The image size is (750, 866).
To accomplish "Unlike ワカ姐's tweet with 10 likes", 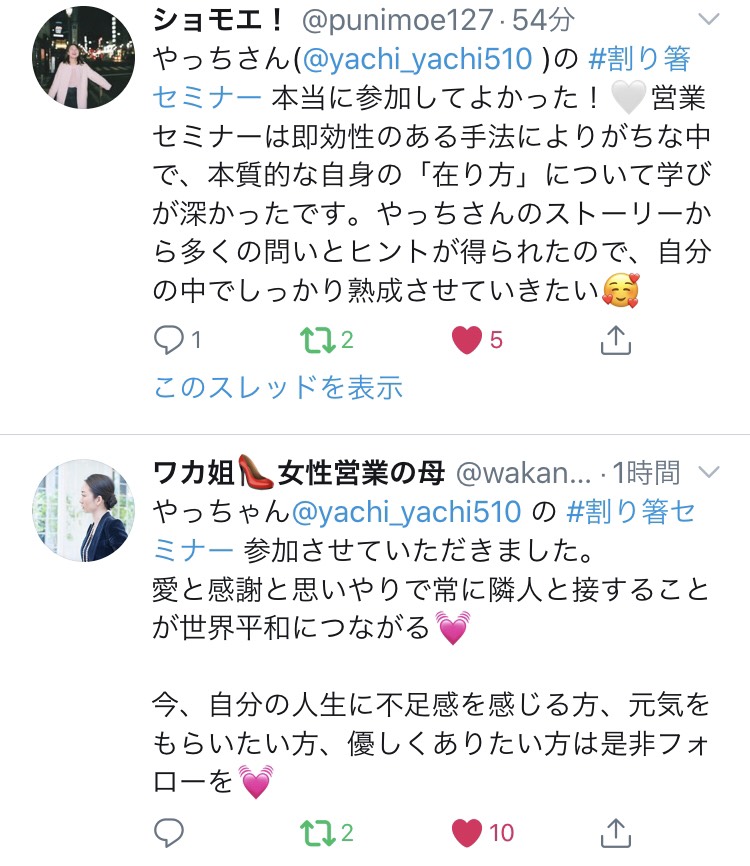I will tap(467, 833).
